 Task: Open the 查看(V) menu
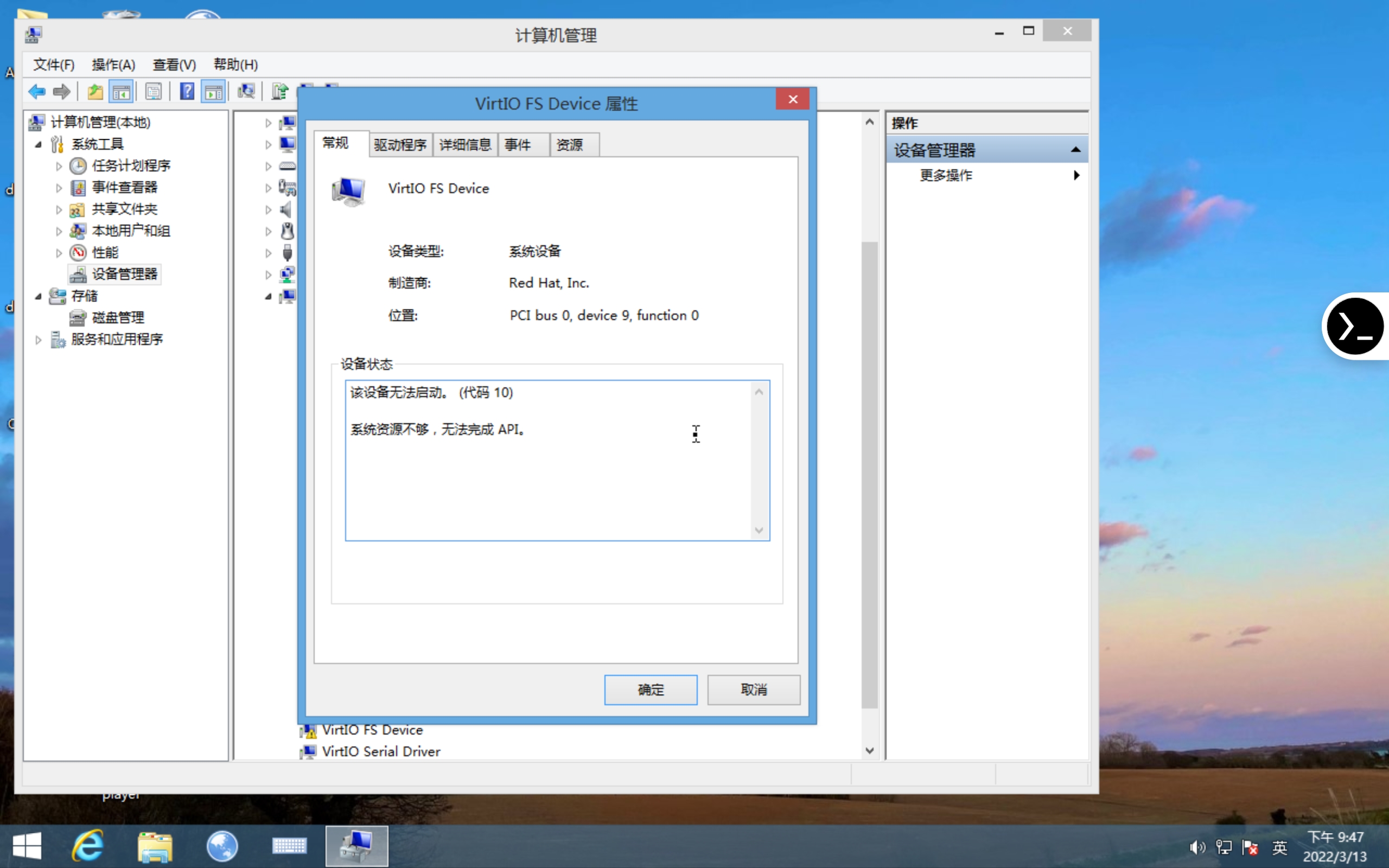(173, 65)
